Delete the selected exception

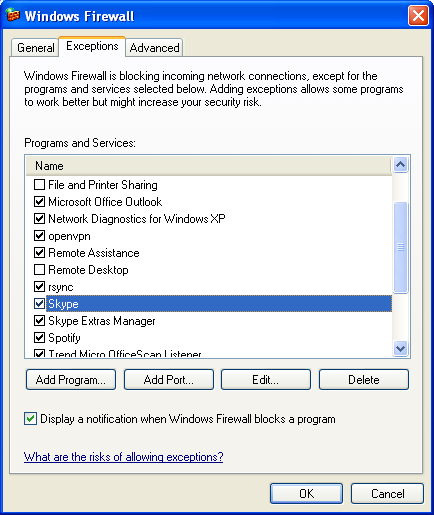pos(364,379)
